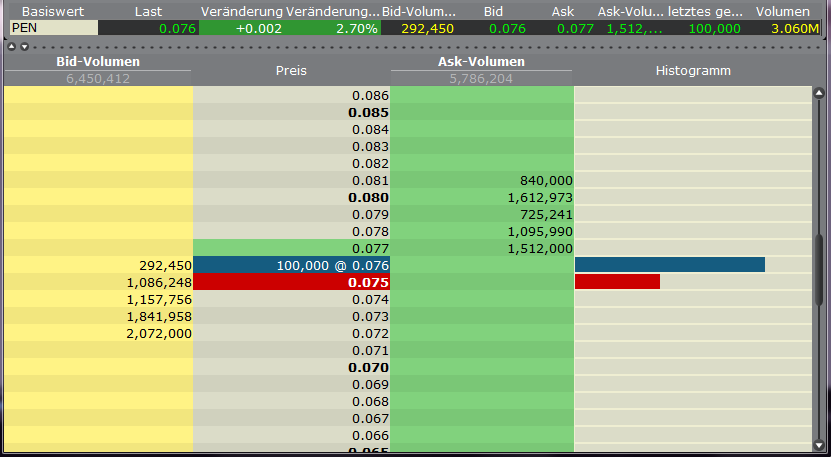Click the scrollbar up arrow button
Viewport: 831px width, 457px height.
[819, 93]
